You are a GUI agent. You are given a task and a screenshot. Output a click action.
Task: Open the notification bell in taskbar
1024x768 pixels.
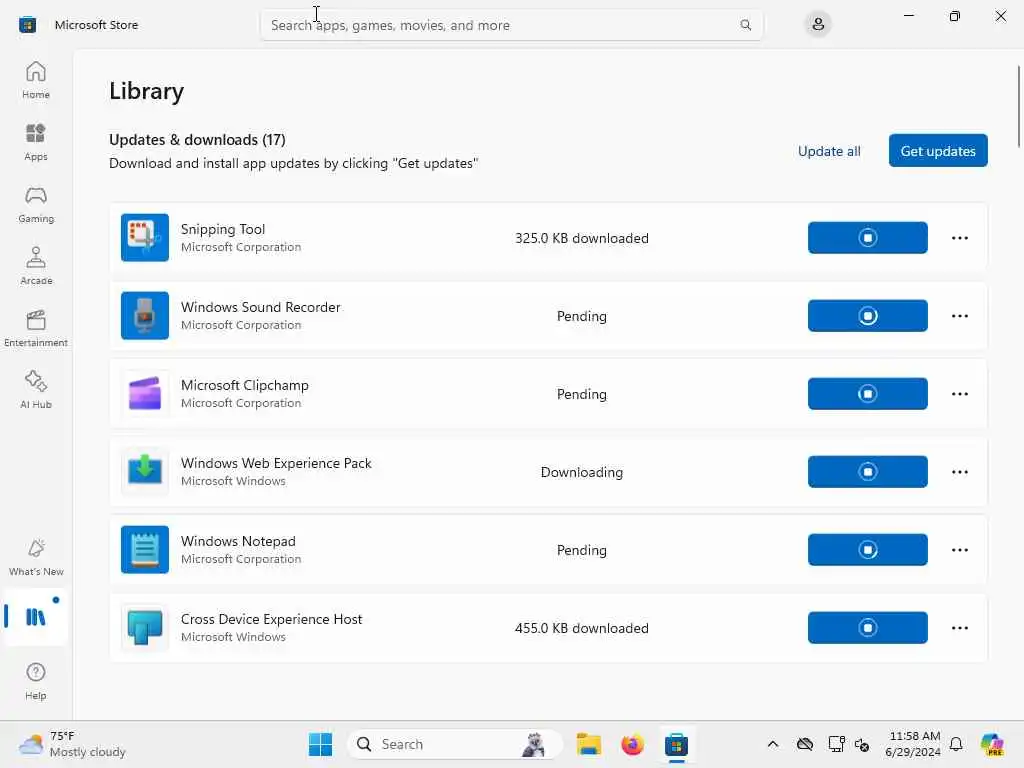pyautogui.click(x=956, y=744)
